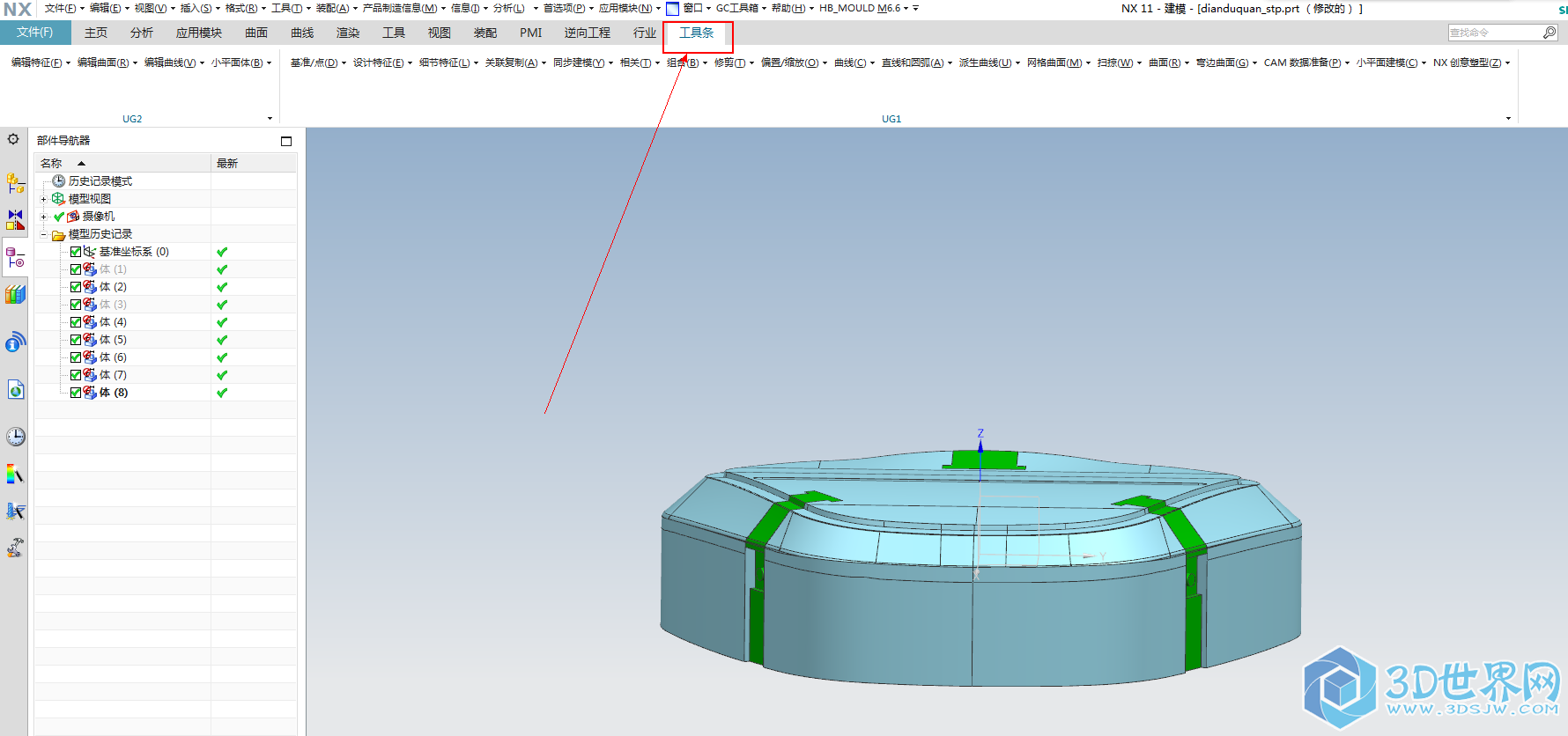Viewport: 1568px width, 736px height.
Task: Toggle the 体 (8) checkbox
Action: pos(76,393)
